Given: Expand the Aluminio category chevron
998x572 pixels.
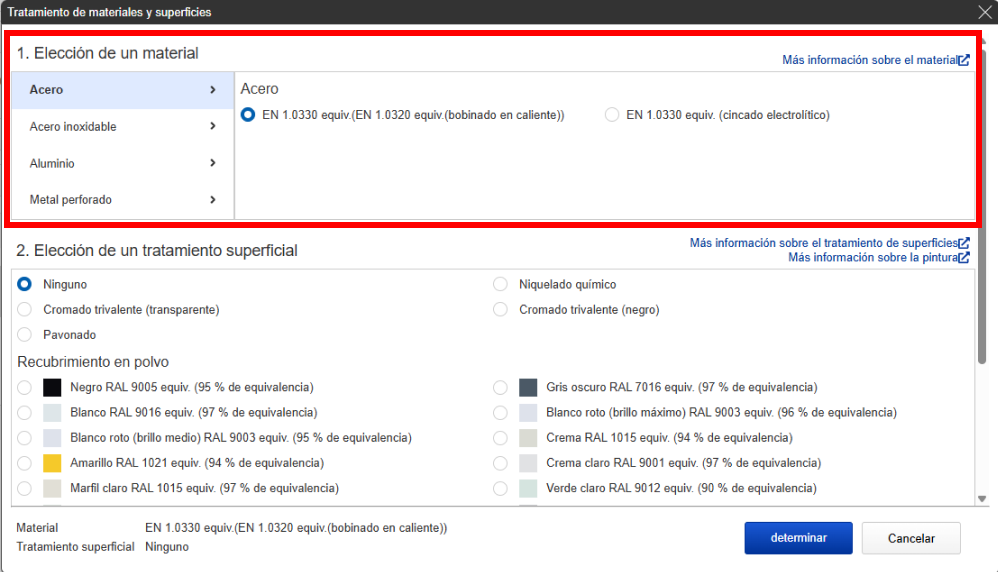Looking at the screenshot, I should [x=213, y=163].
